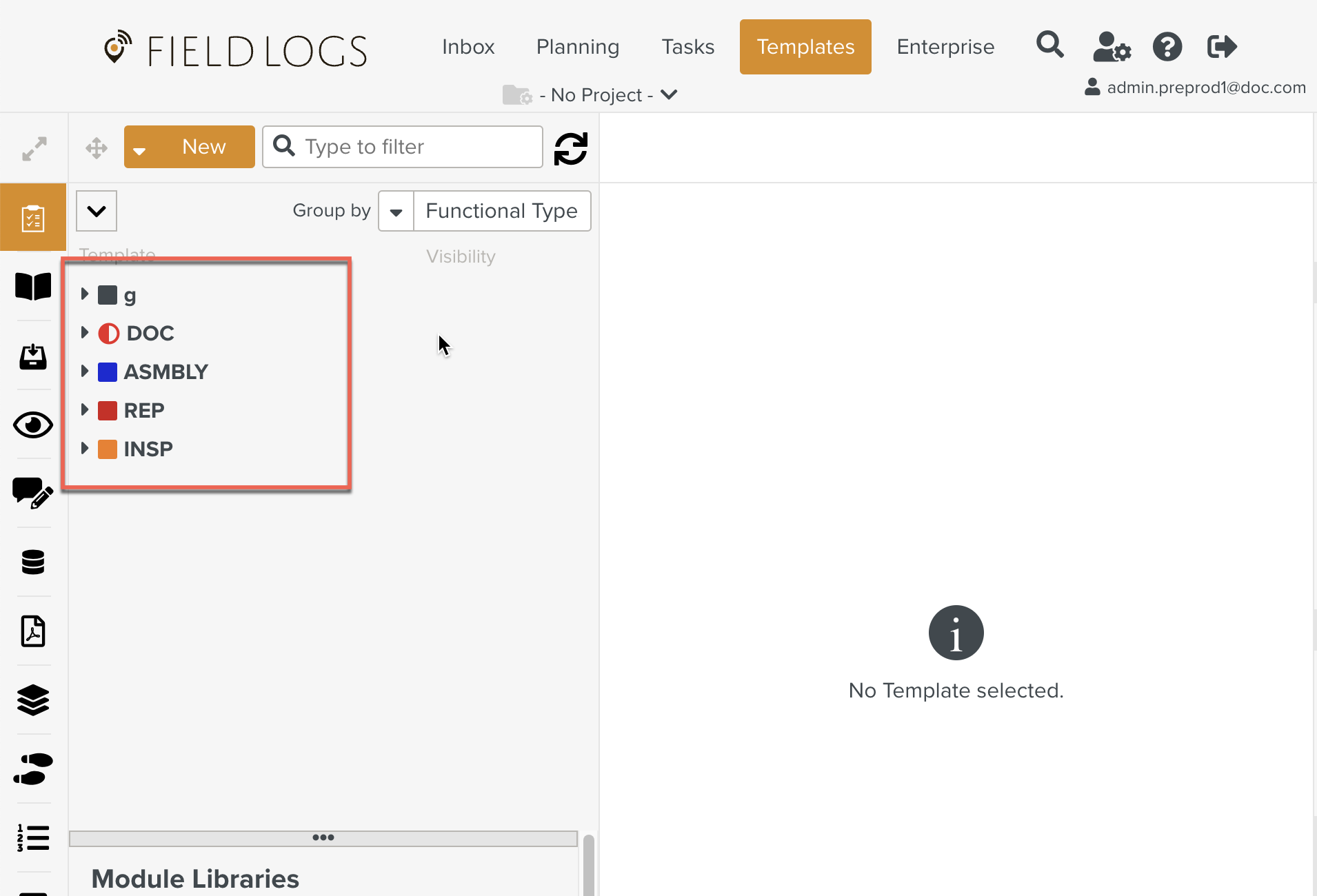Toggle the eye visibility sidebar icon
The height and width of the screenshot is (896, 1317).
coord(33,425)
